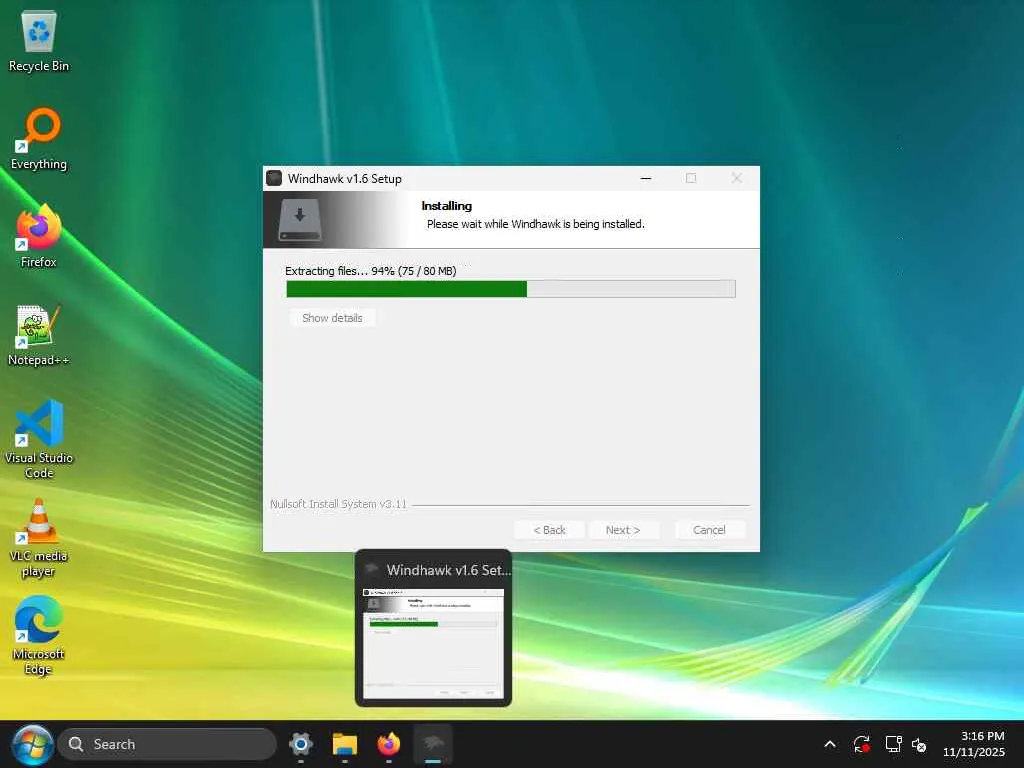The image size is (1024, 768).
Task: Open the sync update tray icon
Action: tap(861, 744)
